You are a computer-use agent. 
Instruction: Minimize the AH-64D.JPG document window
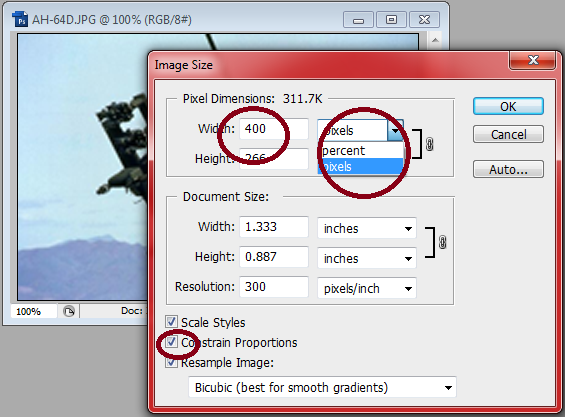coord(358,20)
